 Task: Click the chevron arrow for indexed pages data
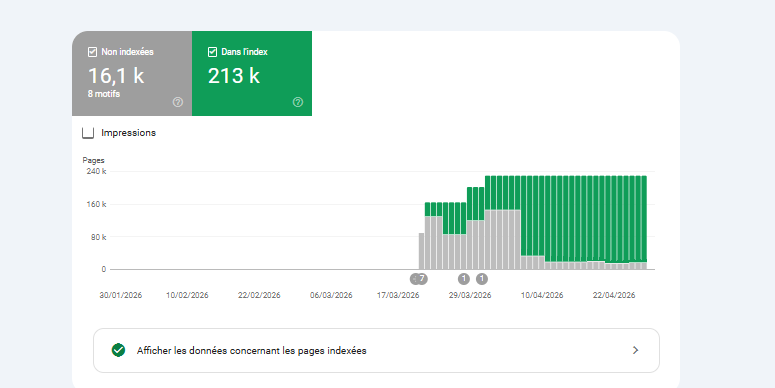coord(636,350)
